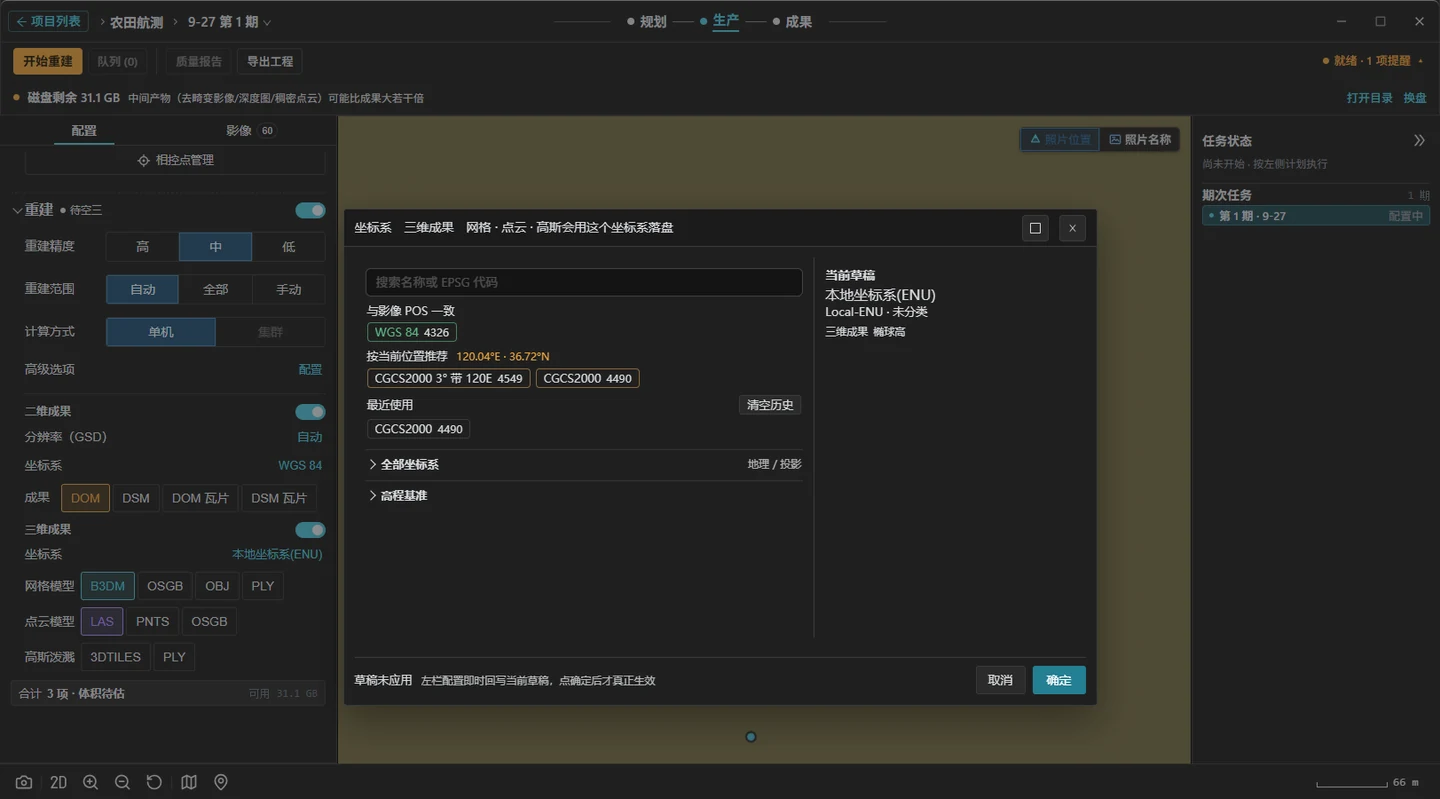
Task: Click the 打开目录 link
Action: (1370, 98)
